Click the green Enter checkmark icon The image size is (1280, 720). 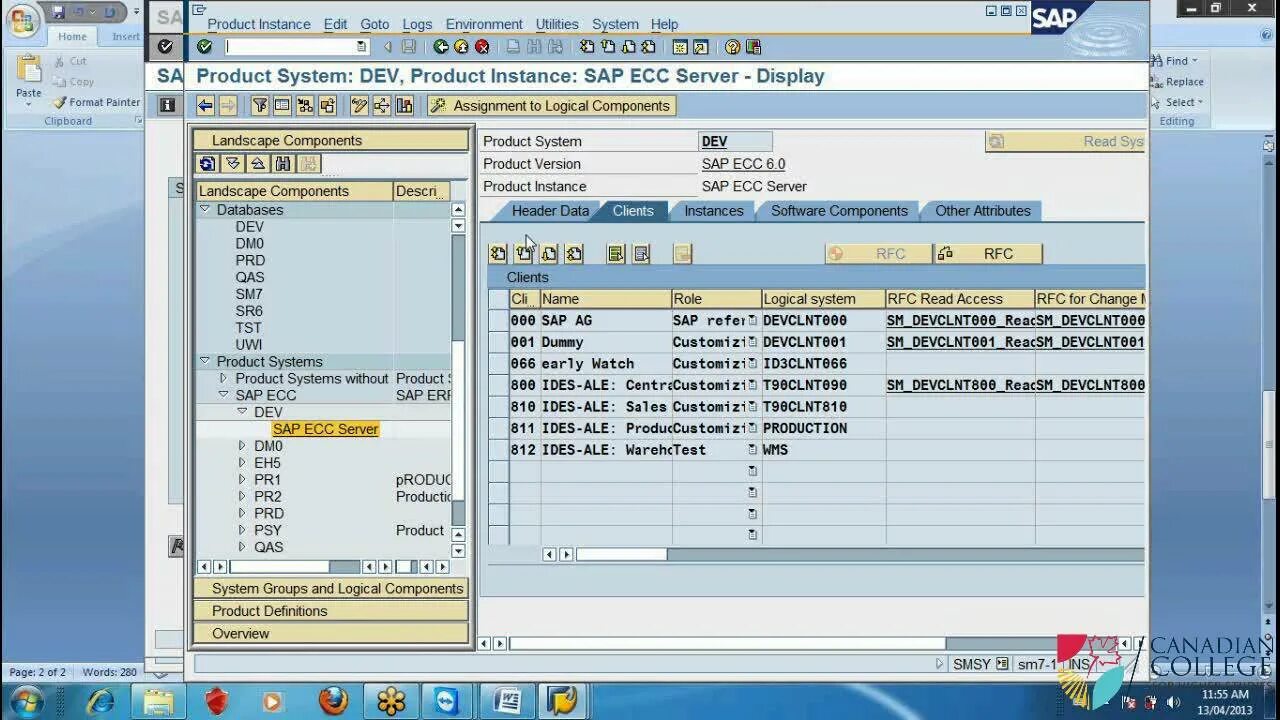pos(205,46)
